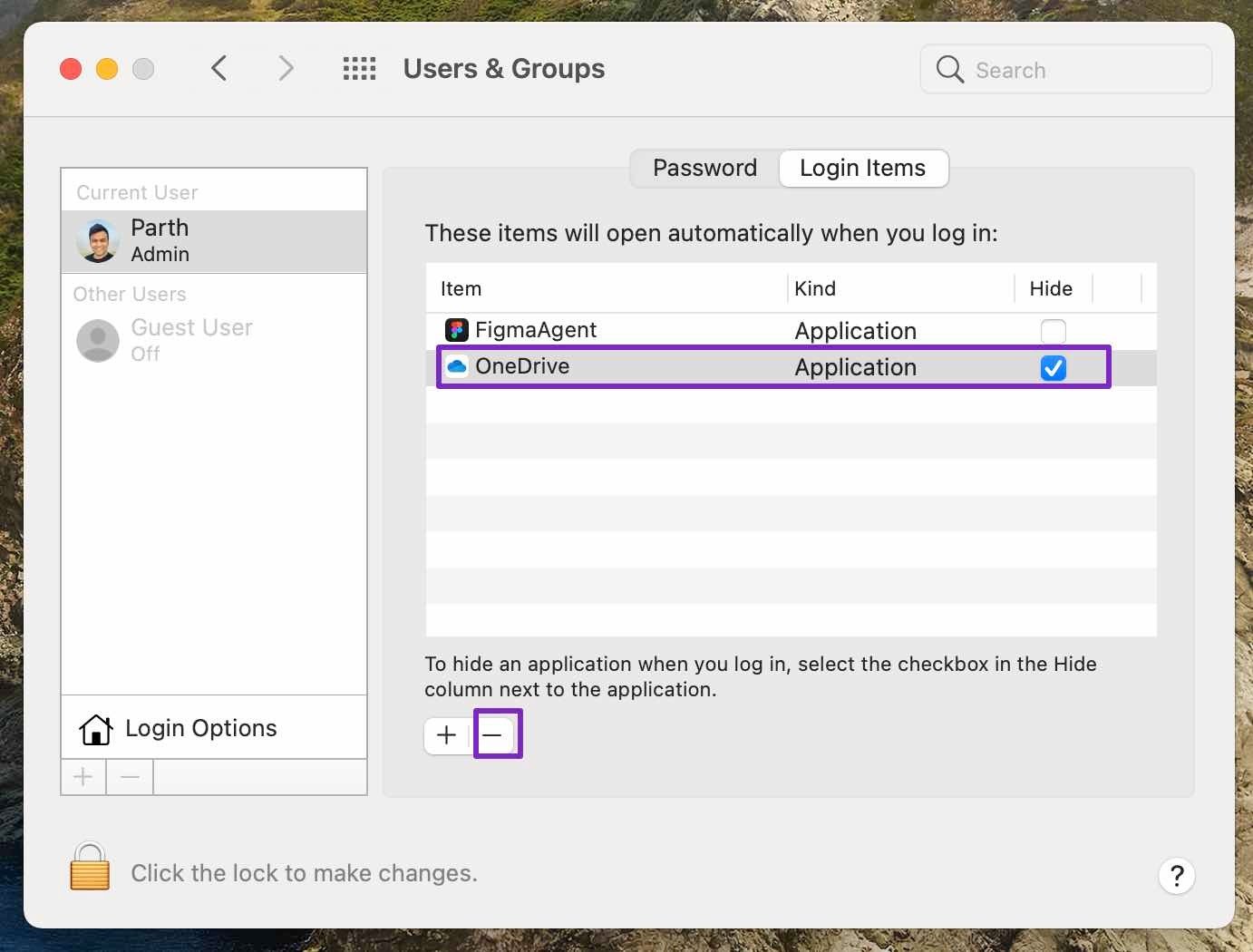Click the Guest User avatar icon
Viewport: 1253px width, 952px height.
[x=98, y=340]
